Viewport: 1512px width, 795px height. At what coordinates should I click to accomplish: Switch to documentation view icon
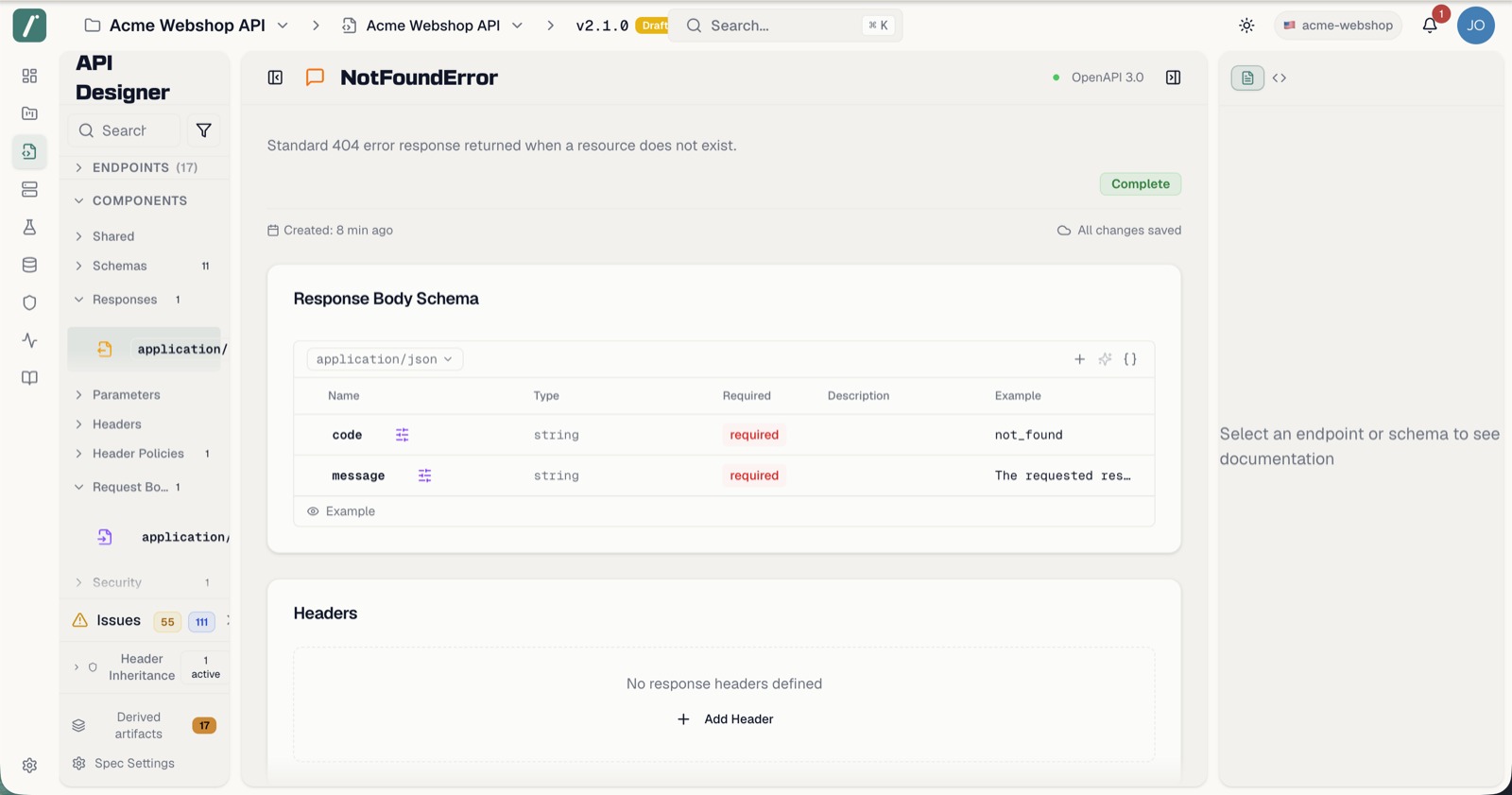[1247, 78]
